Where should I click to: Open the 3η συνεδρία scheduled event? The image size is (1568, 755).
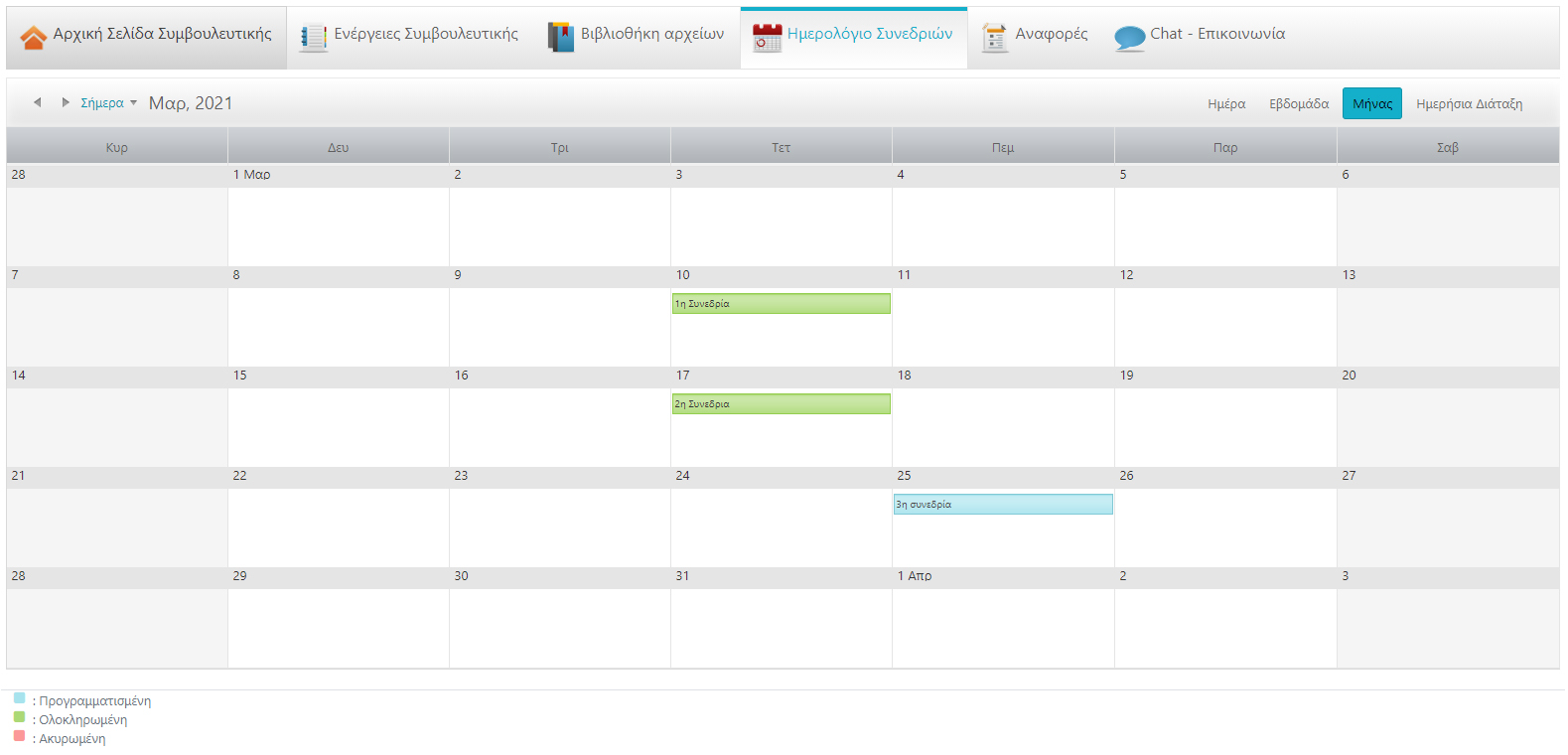(x=1003, y=505)
